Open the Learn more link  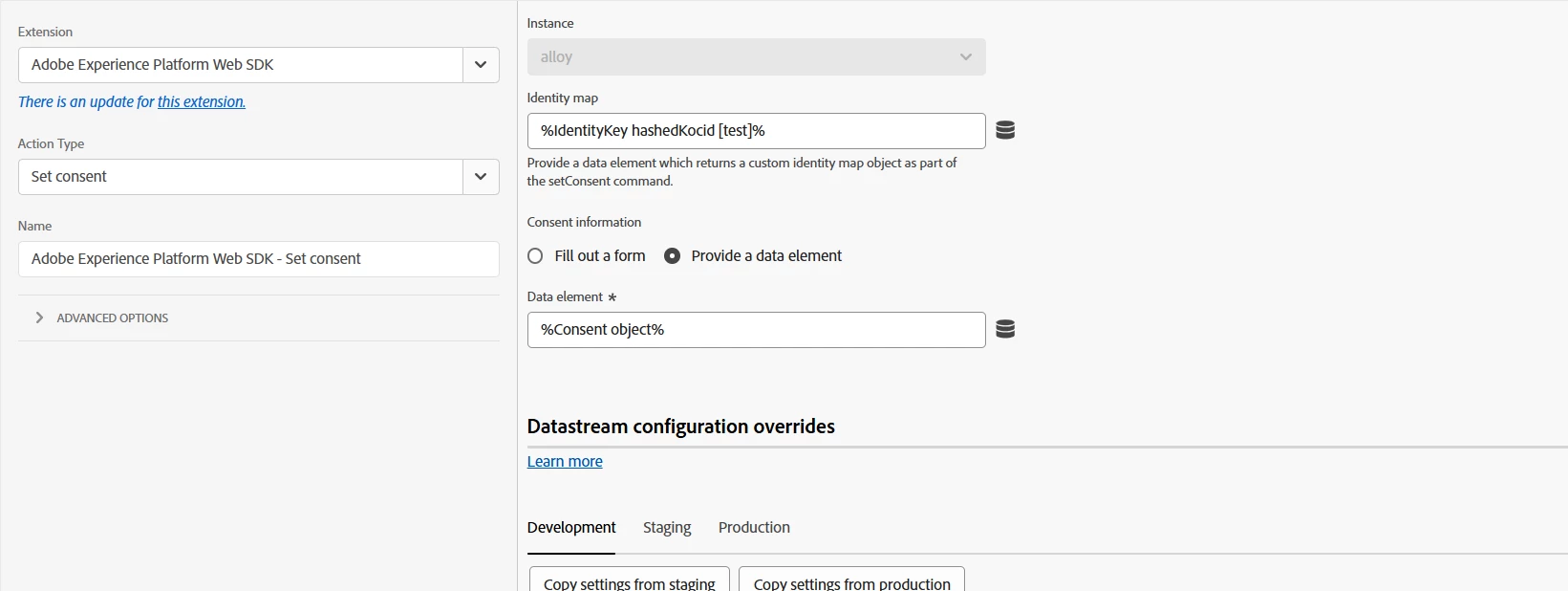(565, 461)
